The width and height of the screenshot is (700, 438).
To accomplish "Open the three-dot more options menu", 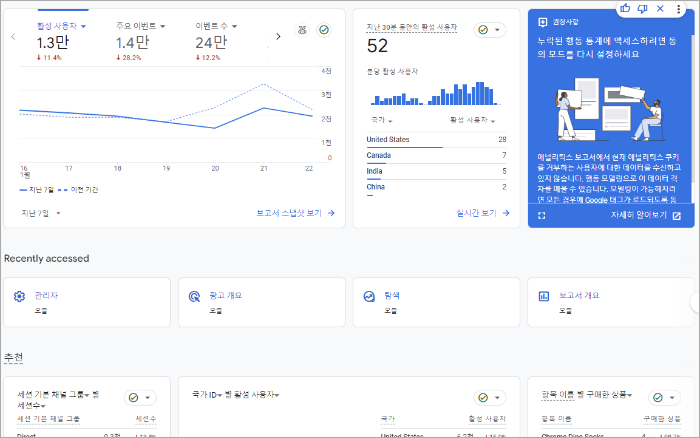I will (679, 8).
